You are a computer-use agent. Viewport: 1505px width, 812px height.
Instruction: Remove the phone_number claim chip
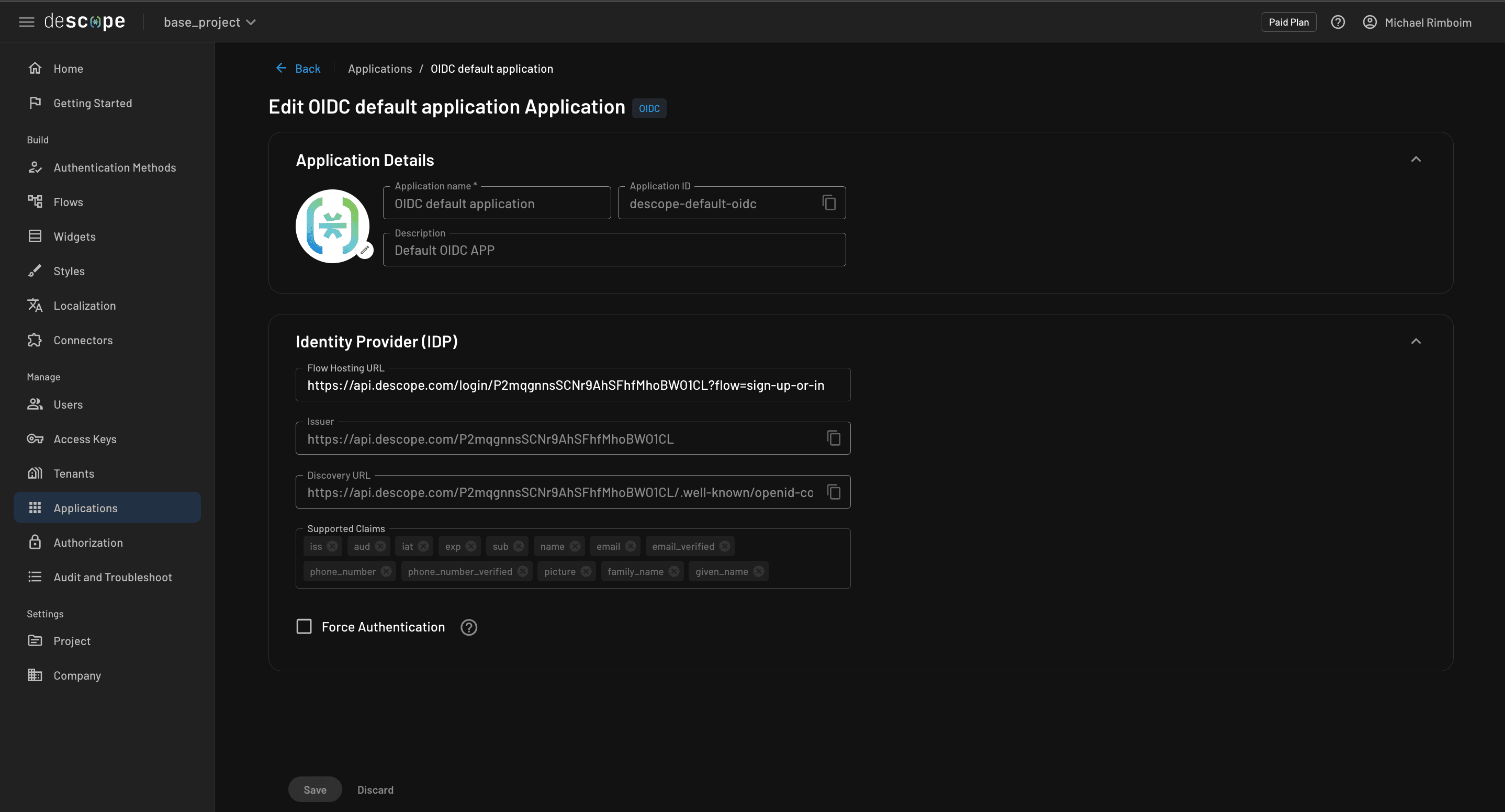386,571
